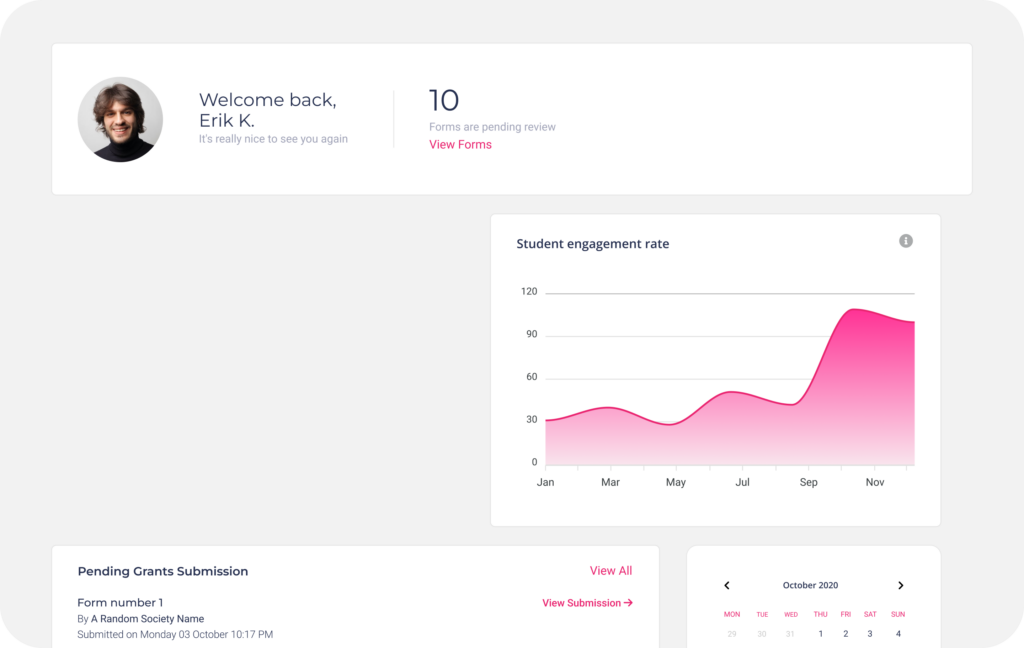Click the SUN column header in calendar

[897, 614]
